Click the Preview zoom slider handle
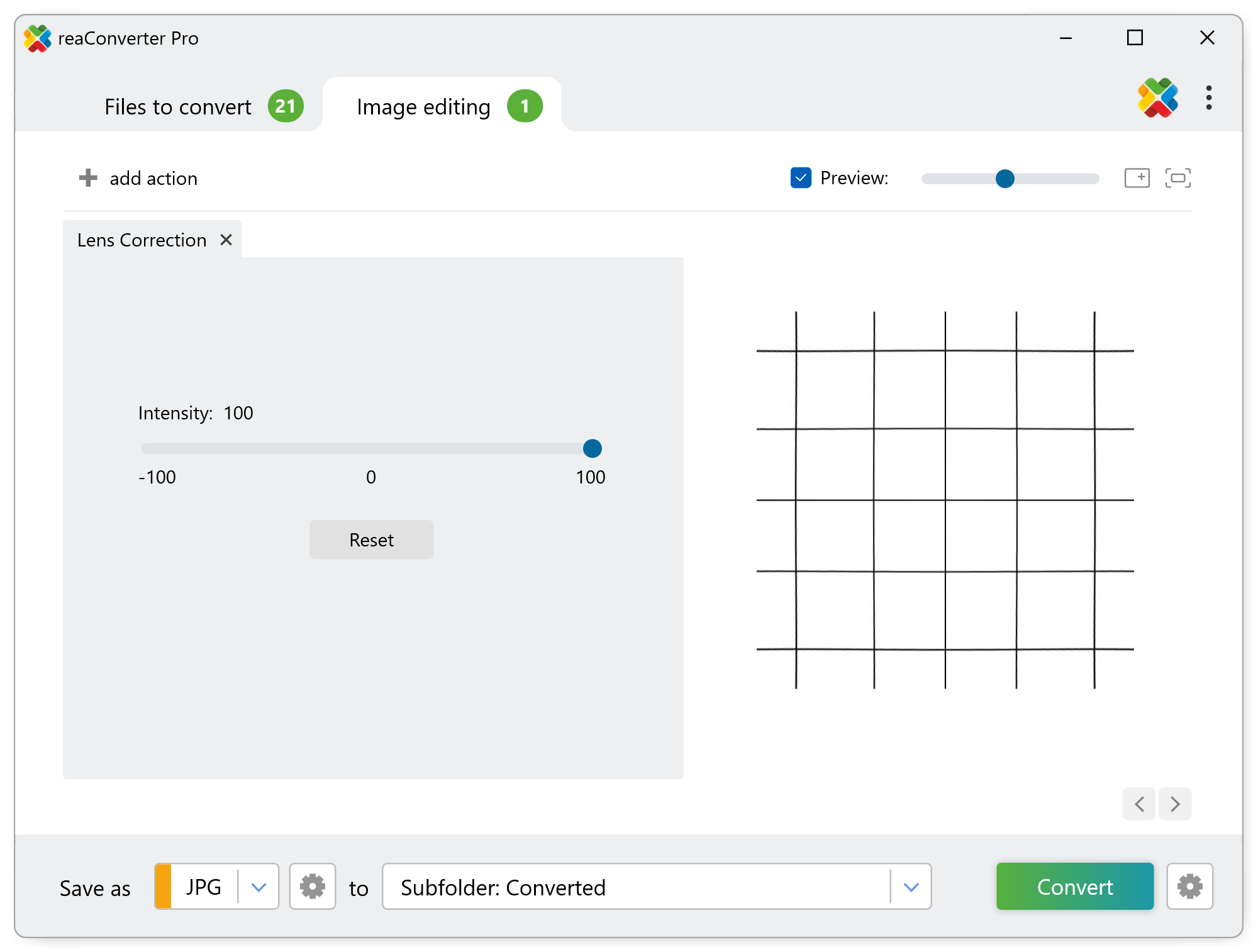 point(1005,179)
